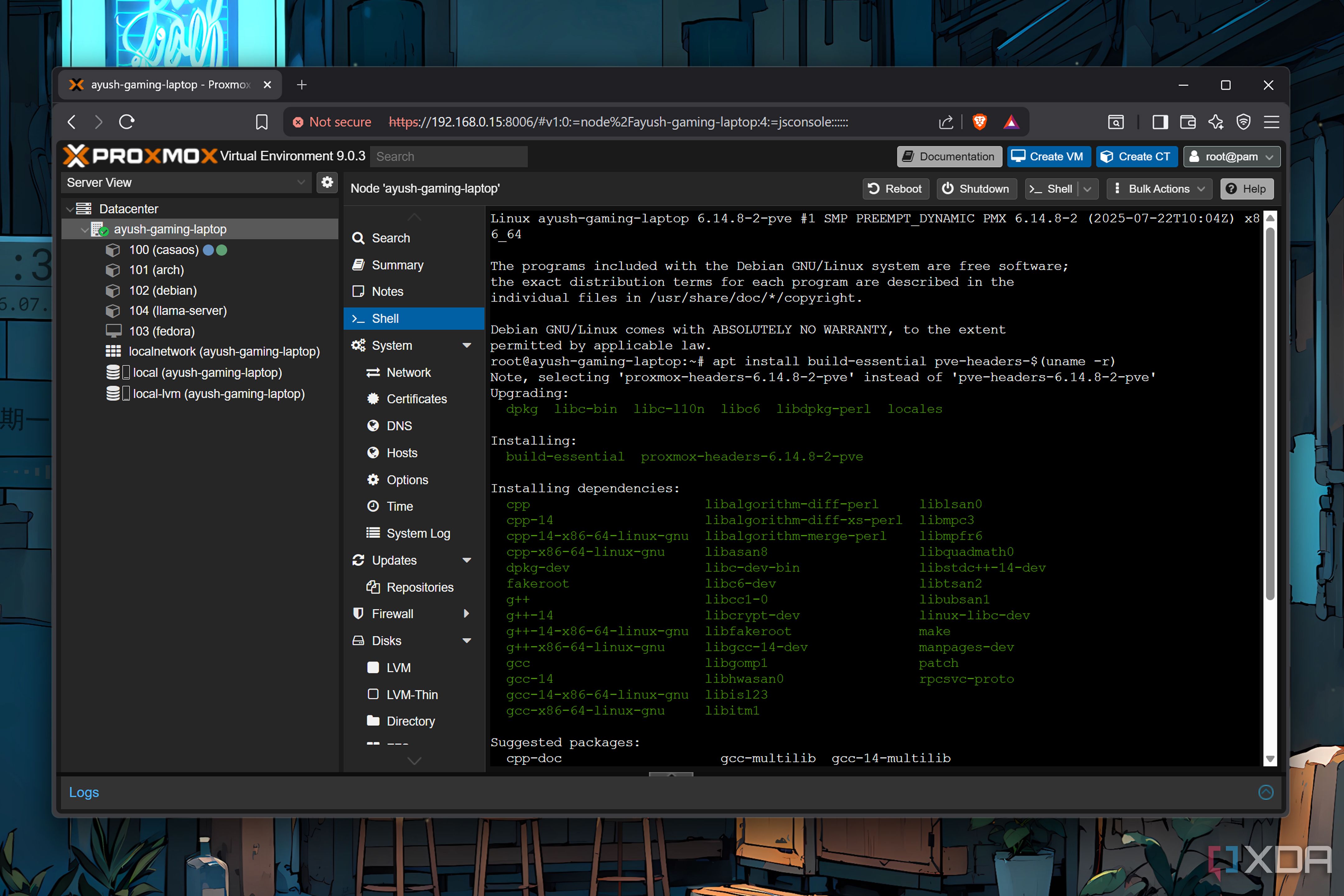Collapse the Updates menu section
Image resolution: width=1344 pixels, height=896 pixels.
467,561
